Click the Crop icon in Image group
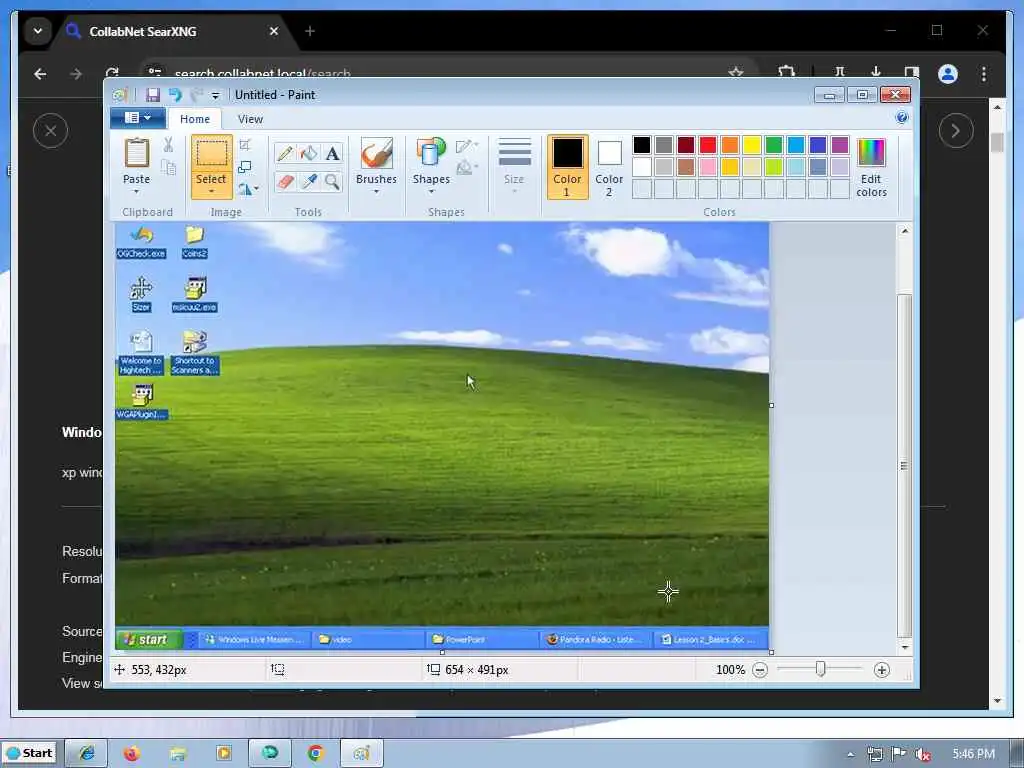 [x=245, y=145]
